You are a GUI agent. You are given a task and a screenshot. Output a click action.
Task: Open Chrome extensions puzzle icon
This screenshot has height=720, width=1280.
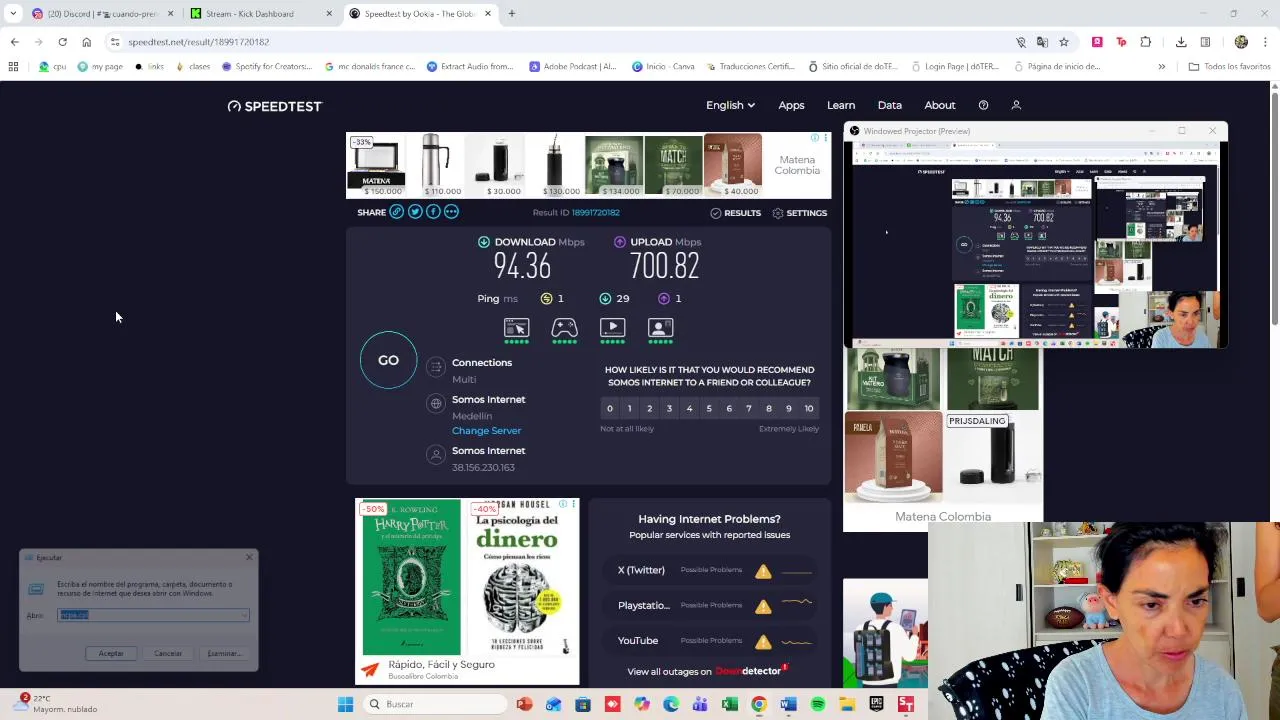click(1145, 42)
